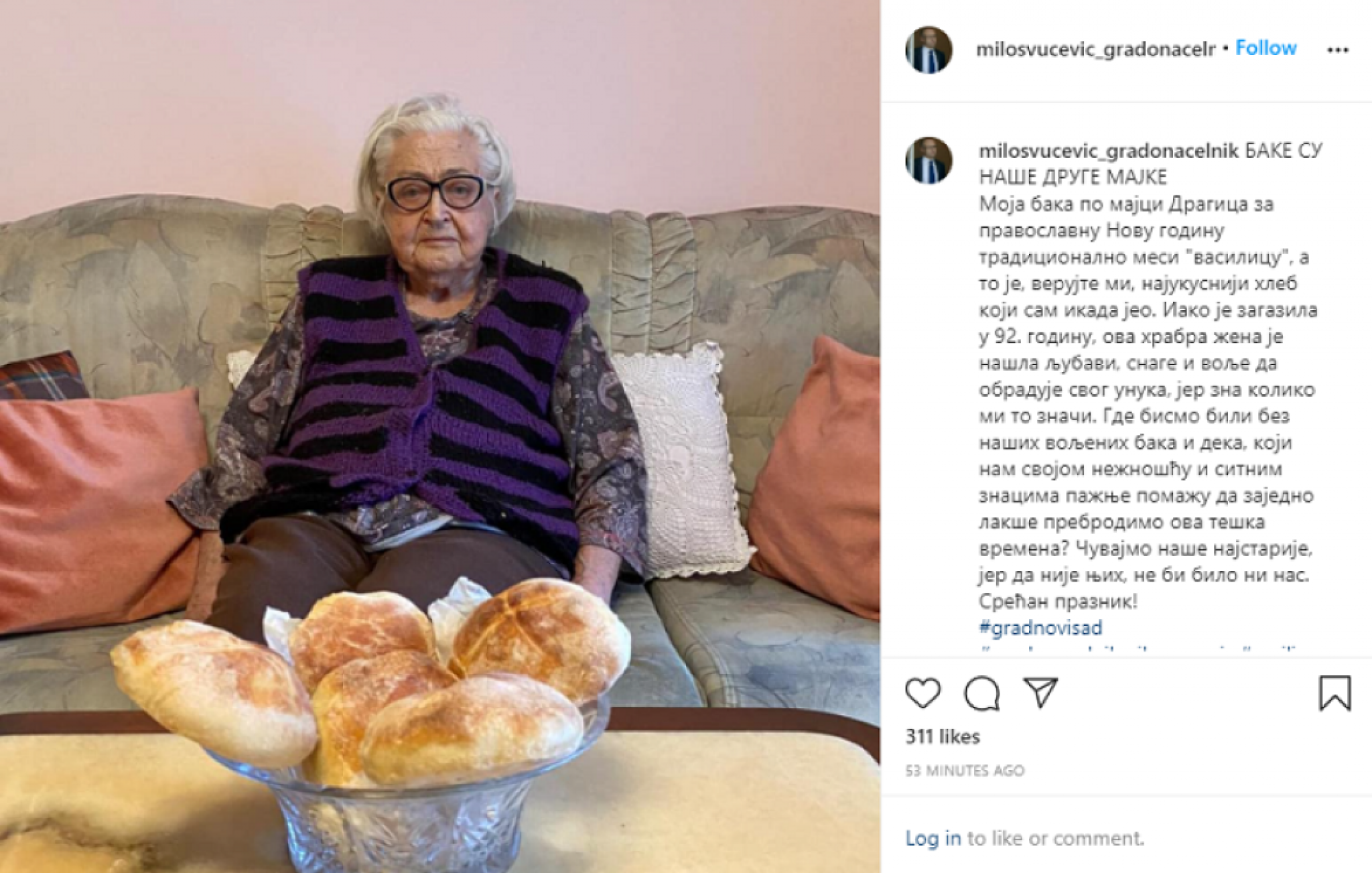Like the post with the heart icon
This screenshot has height=873, width=1372.
(923, 693)
